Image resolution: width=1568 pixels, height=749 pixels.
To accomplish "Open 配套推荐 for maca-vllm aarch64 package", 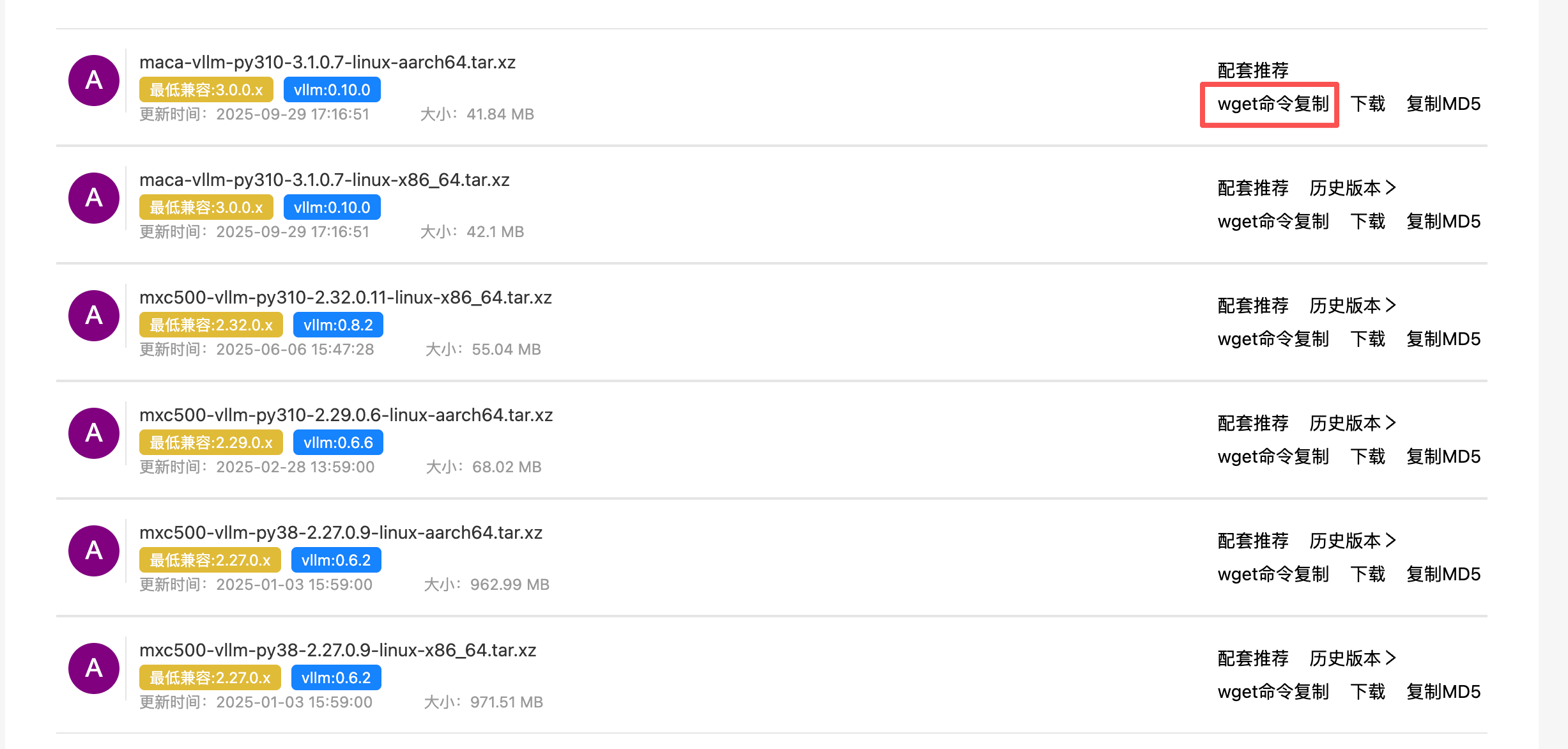I will pyautogui.click(x=1252, y=70).
